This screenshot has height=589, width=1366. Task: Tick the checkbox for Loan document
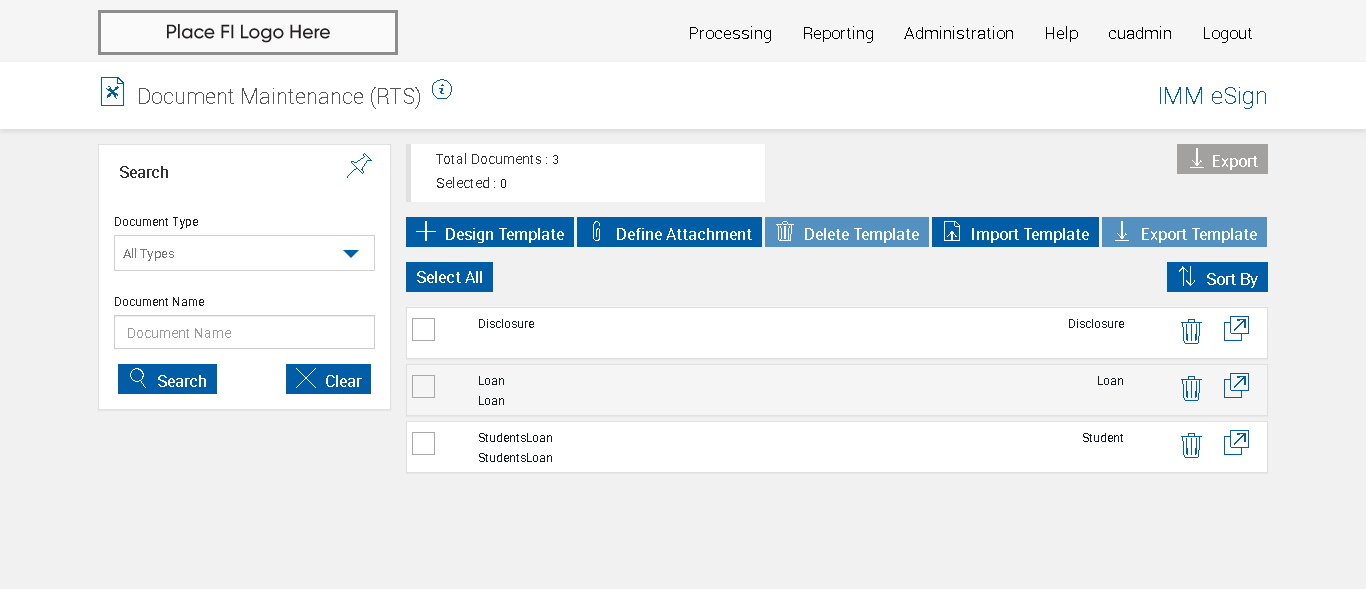click(x=424, y=386)
